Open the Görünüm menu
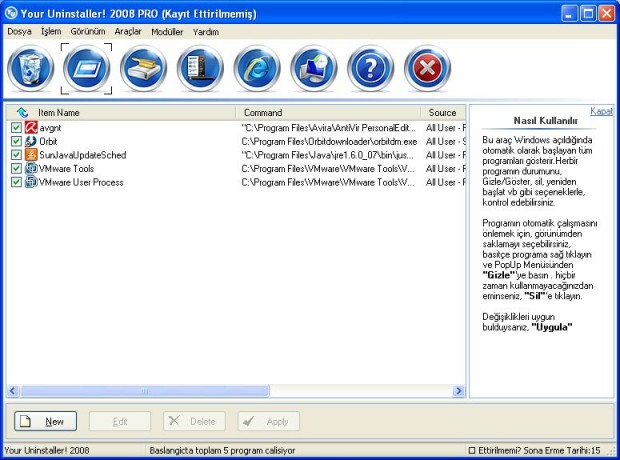Image resolution: width=620 pixels, height=460 pixels. pos(88,32)
